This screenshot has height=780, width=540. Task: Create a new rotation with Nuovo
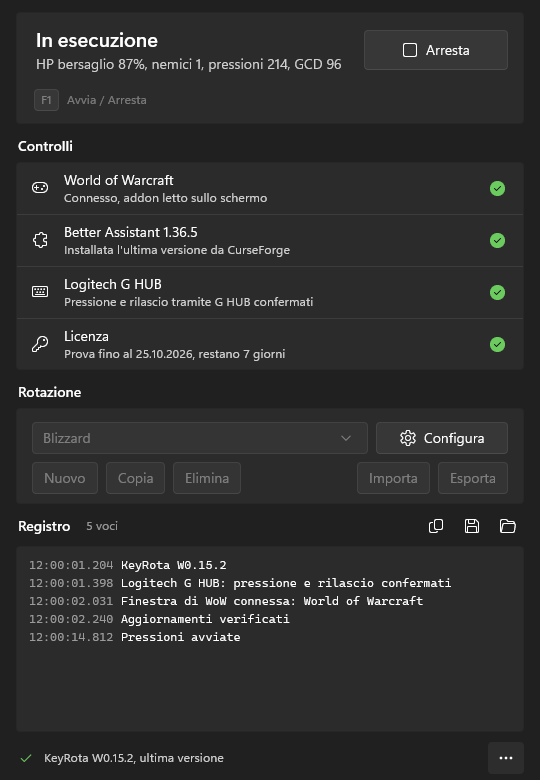pos(65,478)
